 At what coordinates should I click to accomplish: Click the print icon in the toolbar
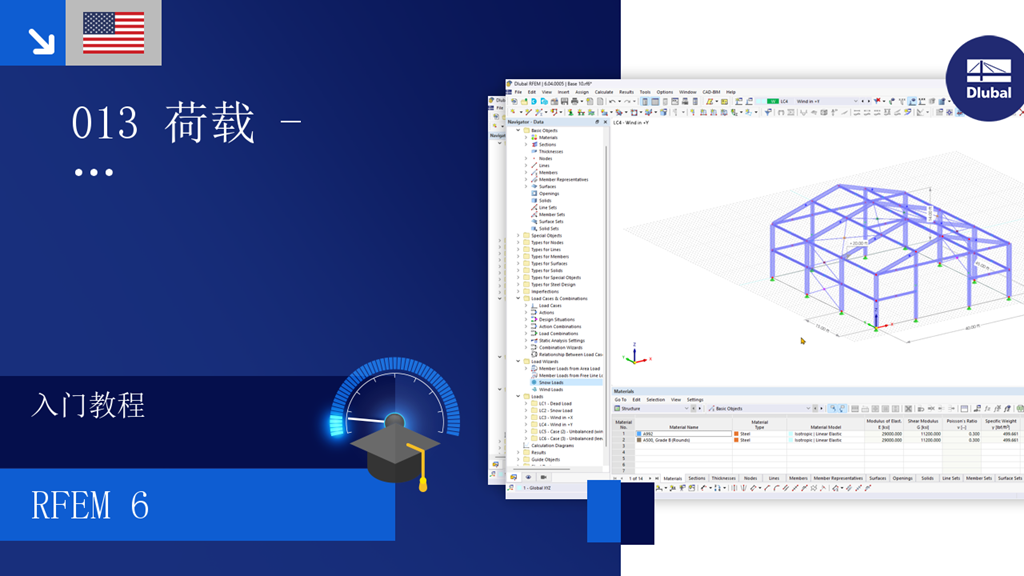[x=575, y=102]
